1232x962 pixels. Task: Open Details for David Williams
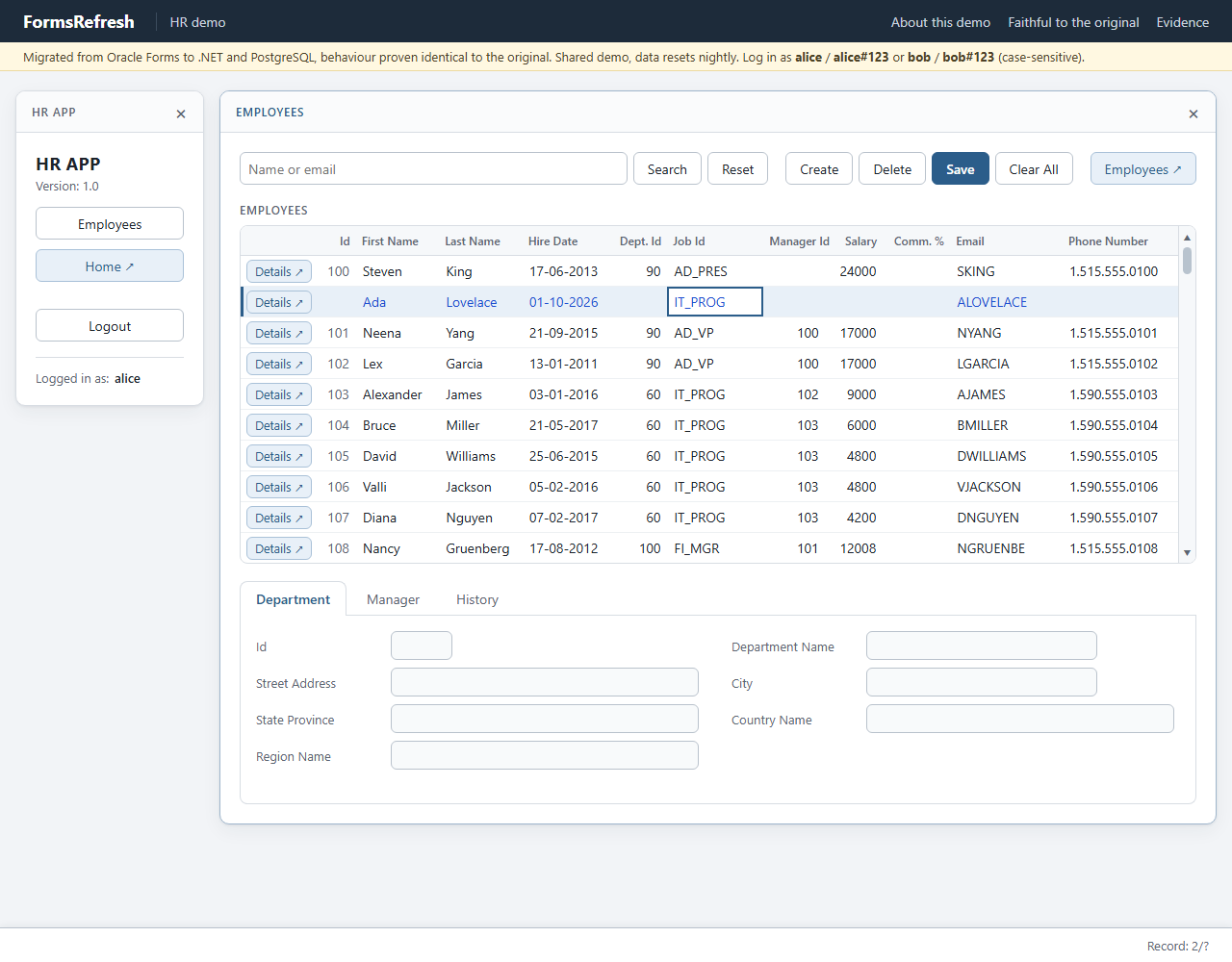coord(279,456)
